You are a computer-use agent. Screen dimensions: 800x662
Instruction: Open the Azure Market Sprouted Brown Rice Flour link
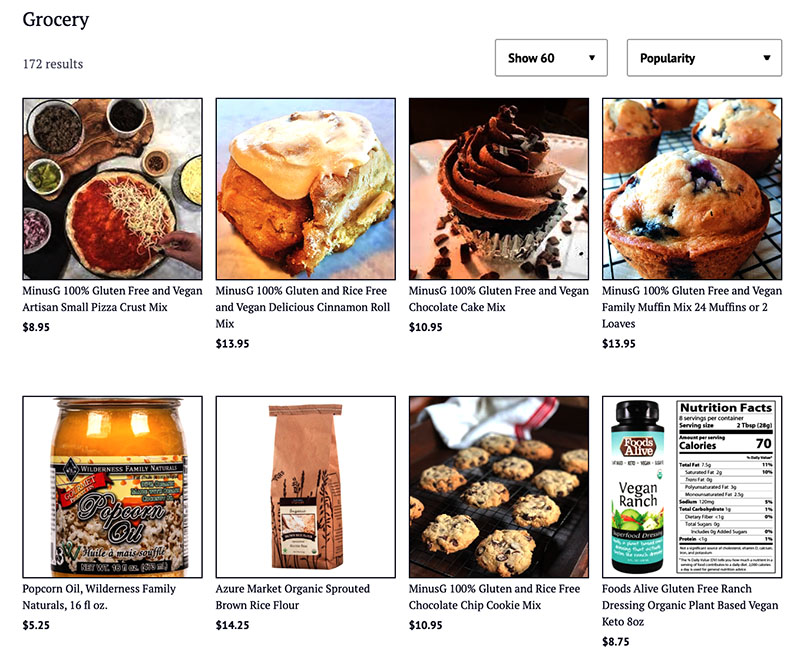point(292,597)
